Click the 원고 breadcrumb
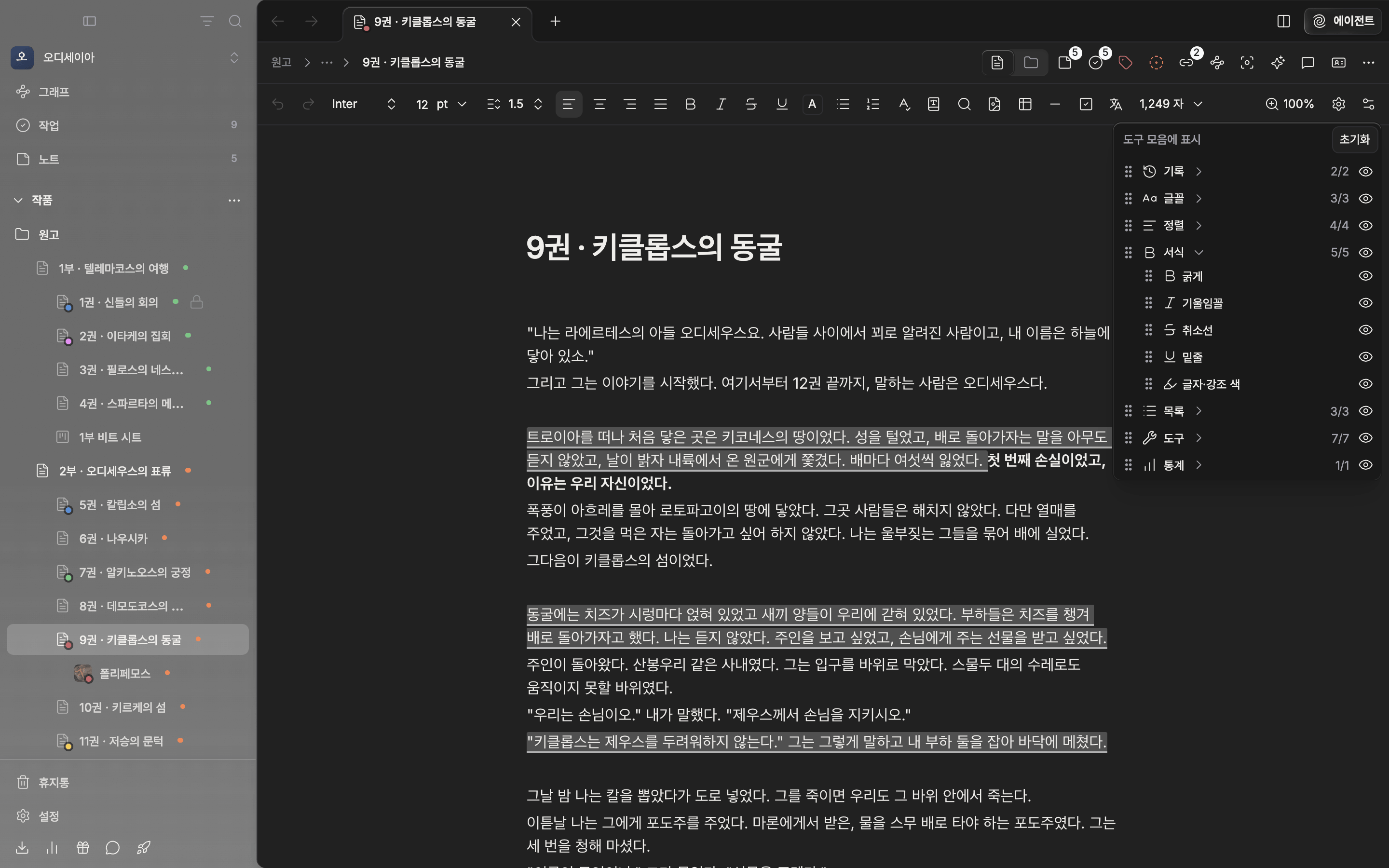The image size is (1389, 868). (281, 63)
